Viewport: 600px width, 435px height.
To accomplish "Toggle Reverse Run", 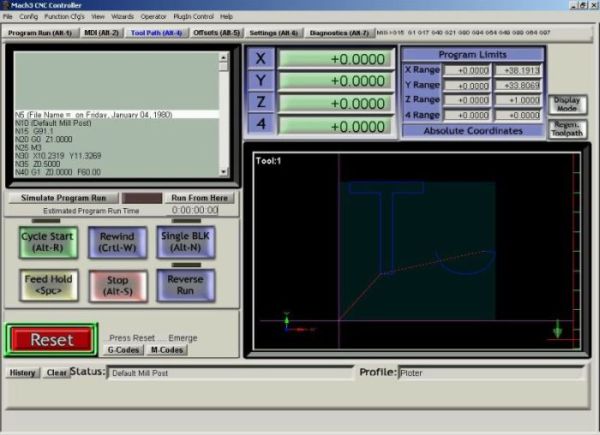I will (x=186, y=285).
